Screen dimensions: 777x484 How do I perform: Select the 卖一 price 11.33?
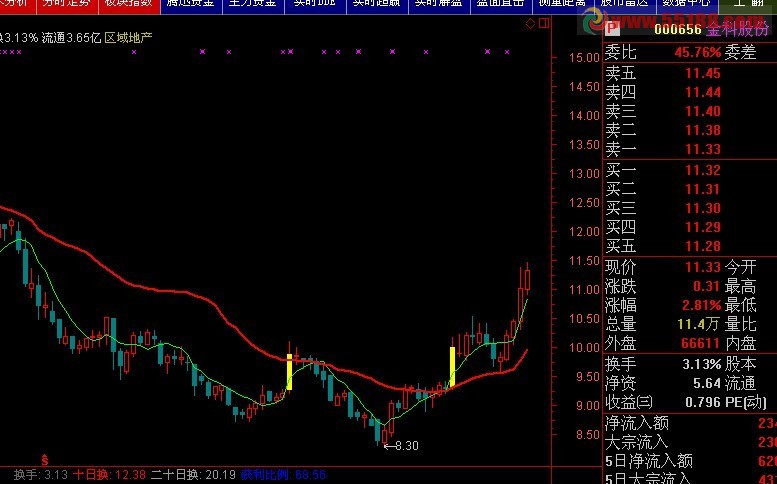click(703, 149)
